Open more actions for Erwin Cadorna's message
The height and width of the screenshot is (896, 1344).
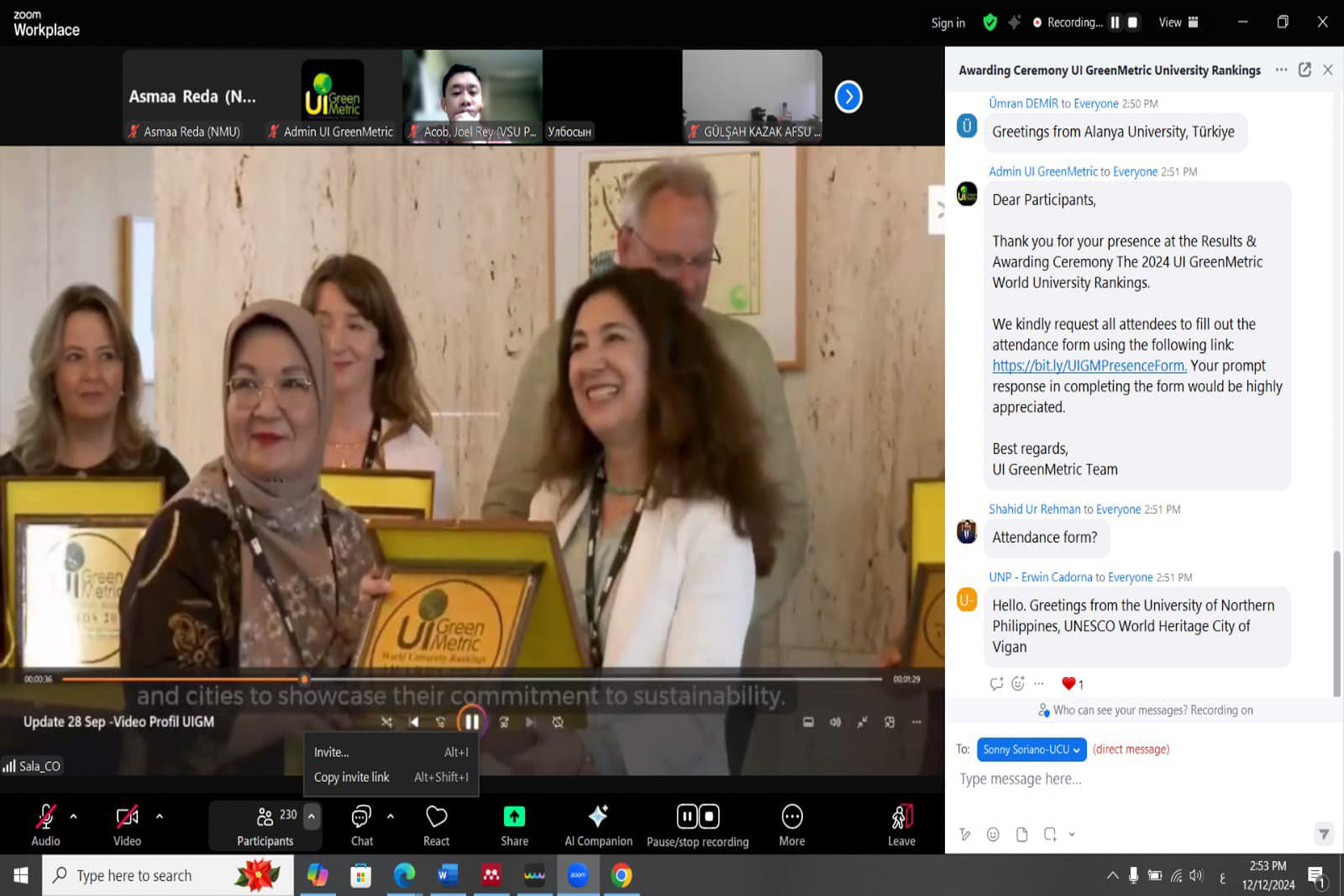pyautogui.click(x=1039, y=683)
